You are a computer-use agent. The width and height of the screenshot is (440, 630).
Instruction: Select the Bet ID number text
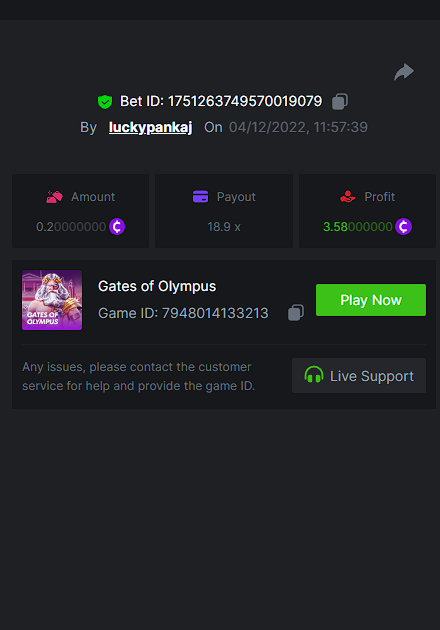coord(245,101)
